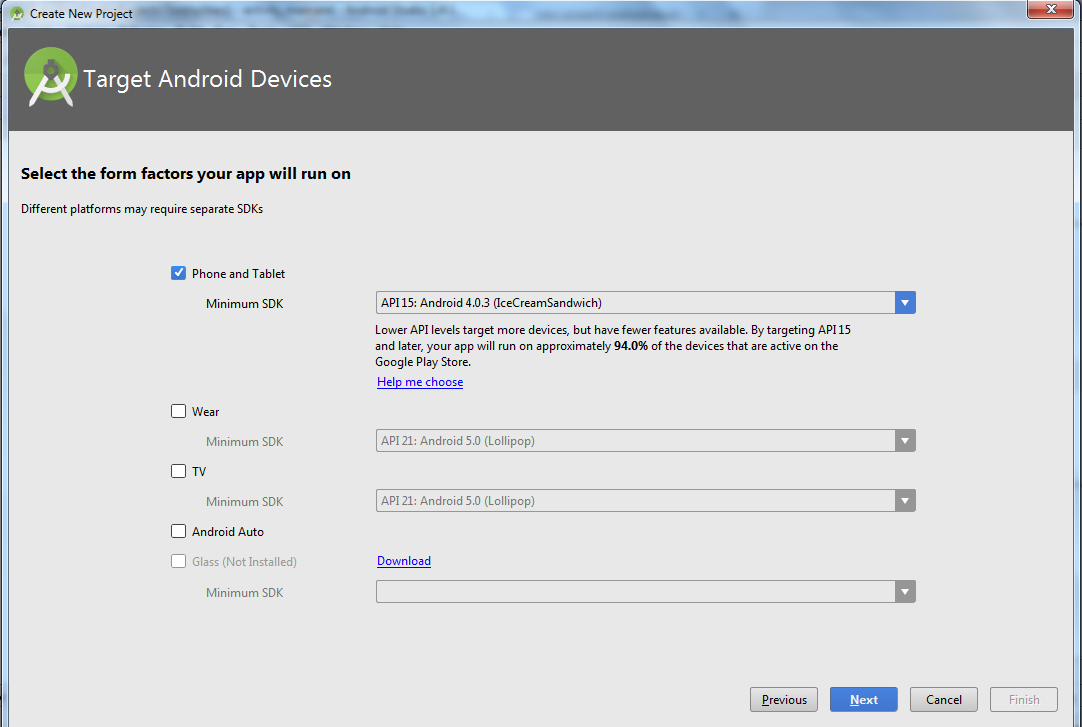Click the Download link for Glass

(x=404, y=561)
